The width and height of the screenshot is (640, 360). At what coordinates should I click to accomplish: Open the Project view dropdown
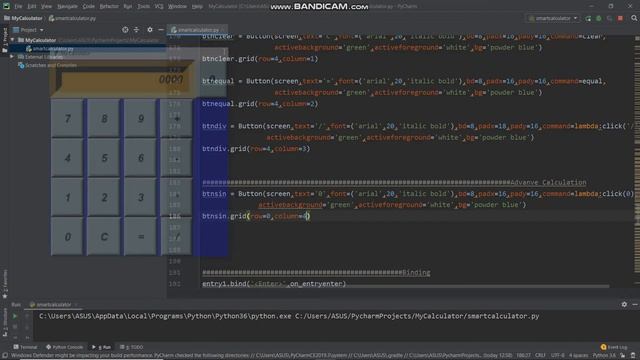(28, 30)
